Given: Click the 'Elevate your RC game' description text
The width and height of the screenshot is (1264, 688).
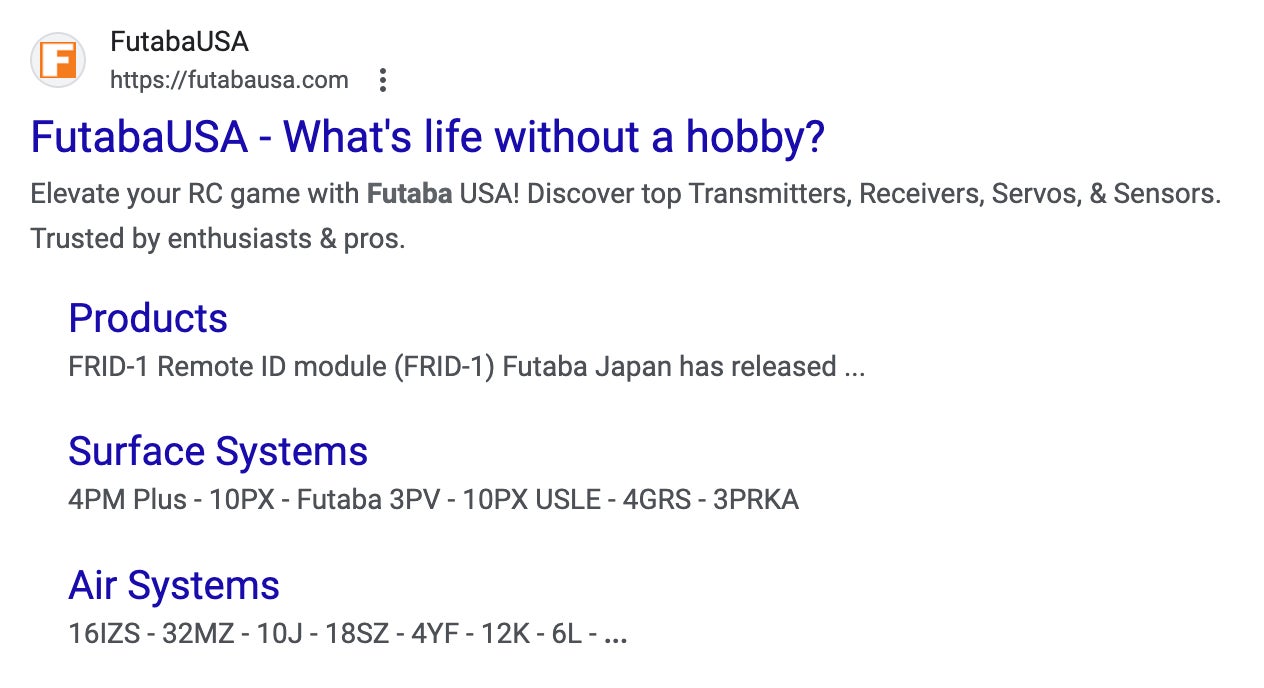Looking at the screenshot, I should coord(195,193).
